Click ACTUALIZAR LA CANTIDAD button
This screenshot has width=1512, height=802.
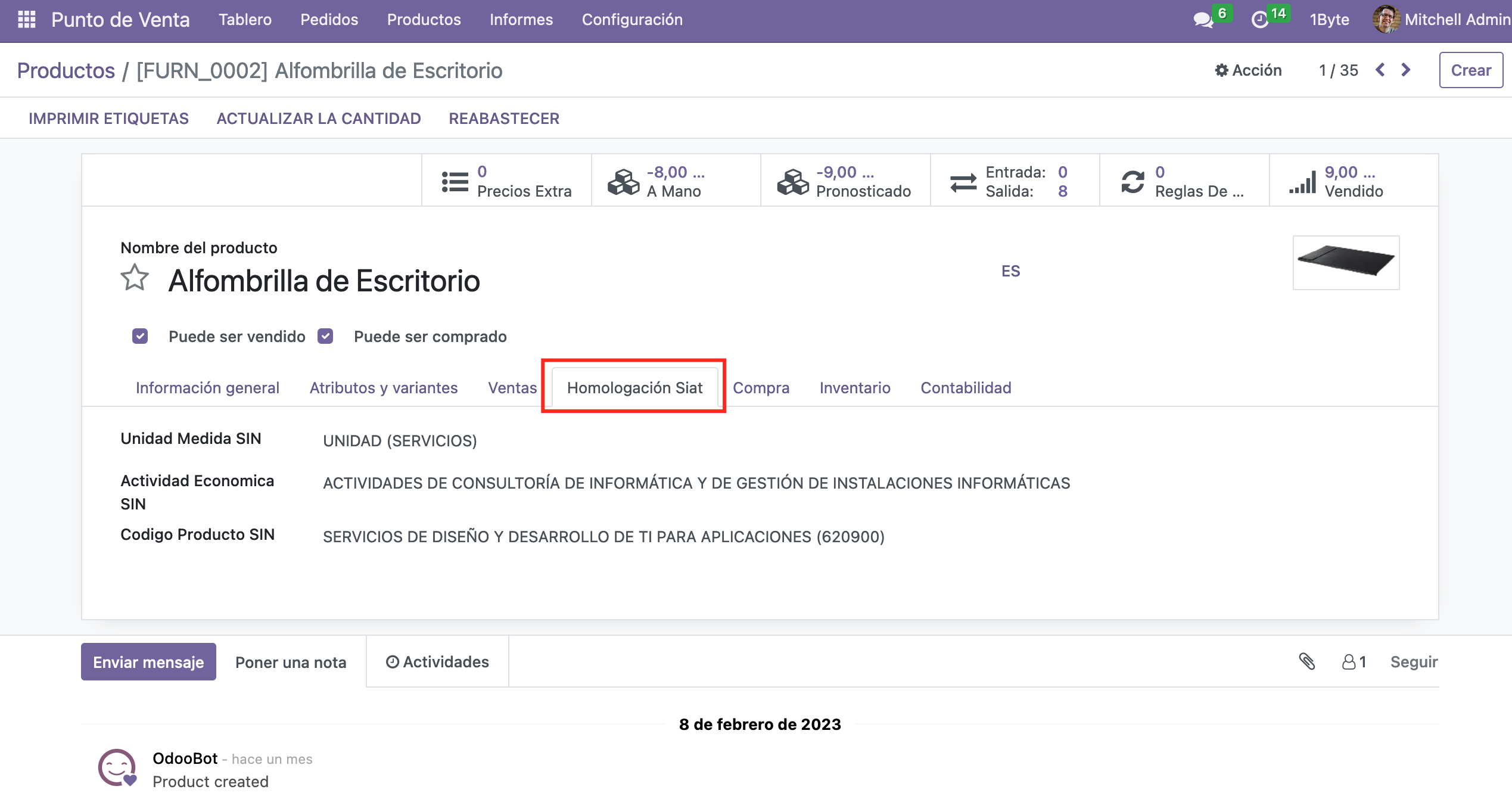318,119
